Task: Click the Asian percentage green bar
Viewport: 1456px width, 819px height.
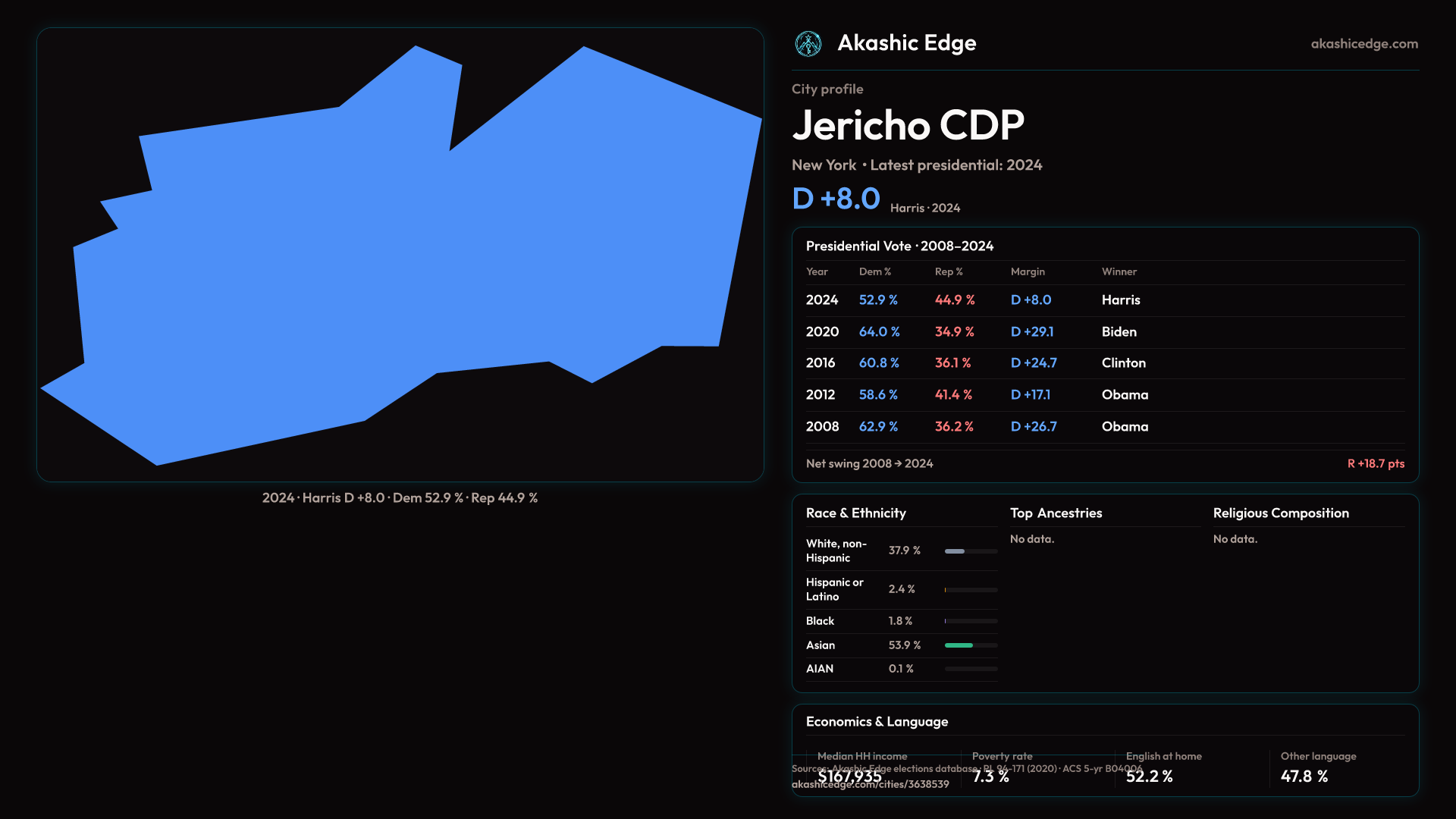Action: pyautogui.click(x=959, y=645)
